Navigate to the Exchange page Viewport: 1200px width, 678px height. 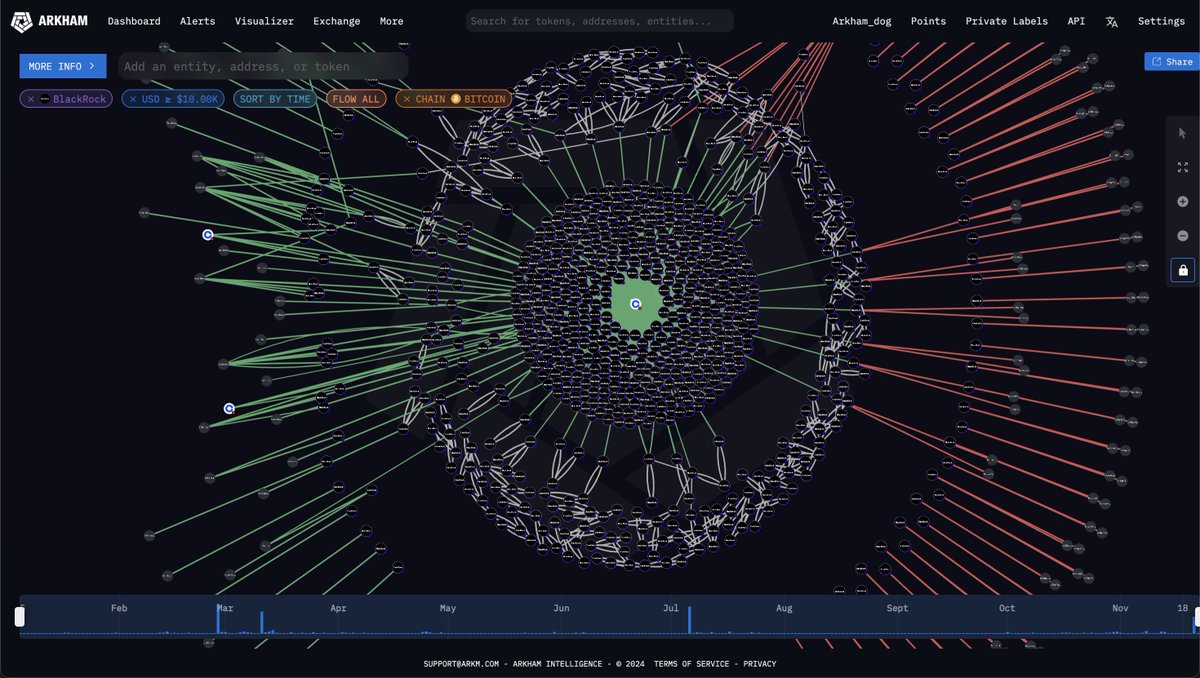click(x=336, y=21)
